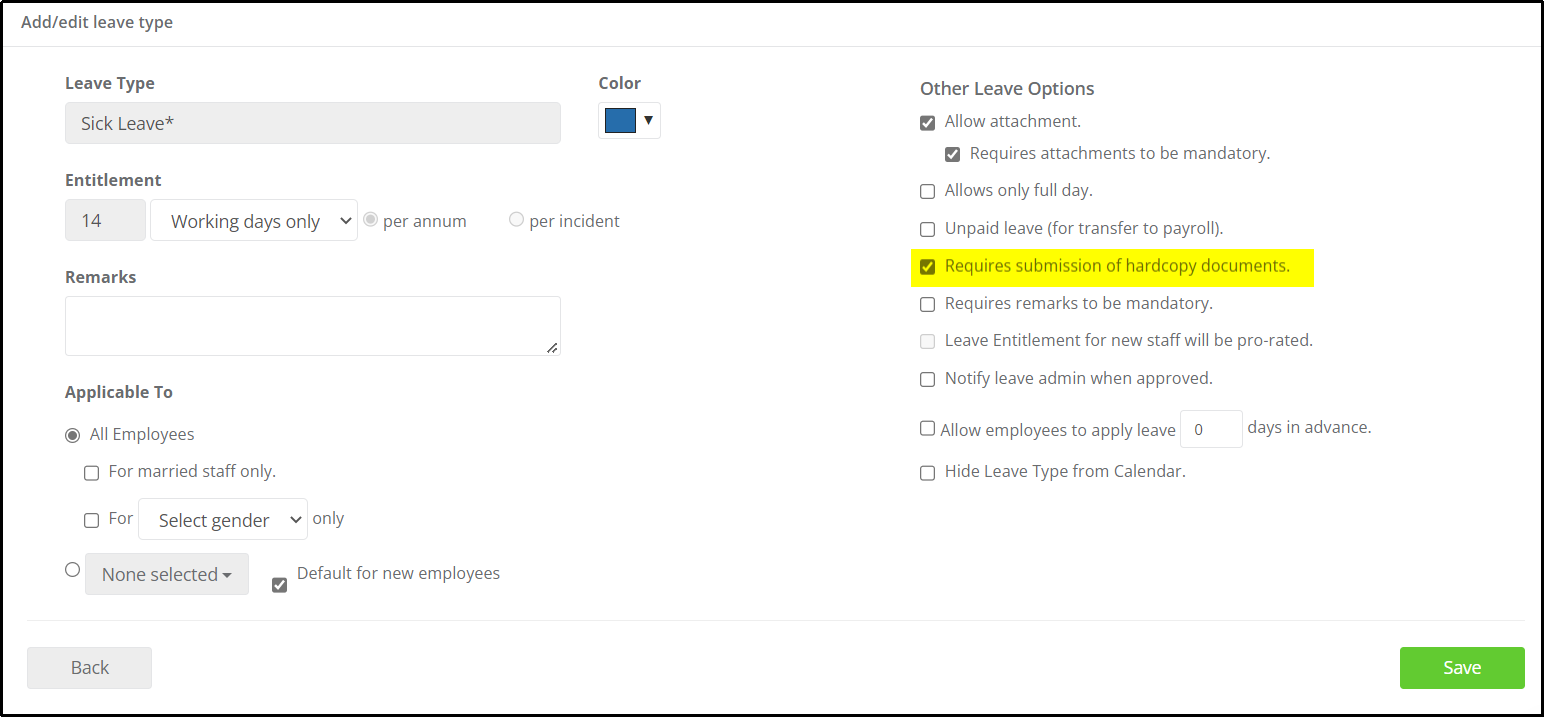
Task: Click the Leave Type label
Action: click(110, 84)
